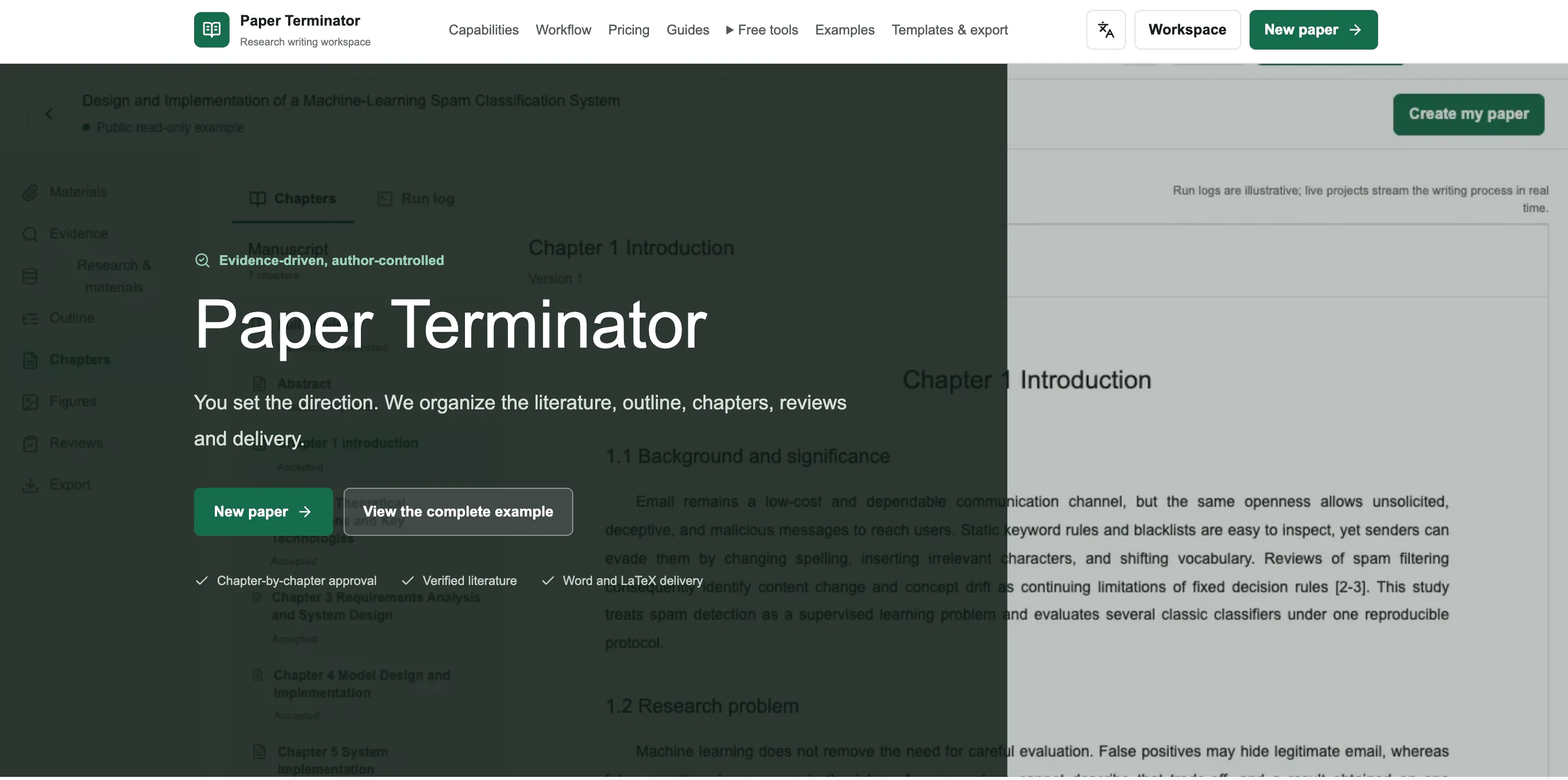The height and width of the screenshot is (780, 1568).
Task: Click the Evidence magnifier icon in sidebar
Action: (x=30, y=234)
